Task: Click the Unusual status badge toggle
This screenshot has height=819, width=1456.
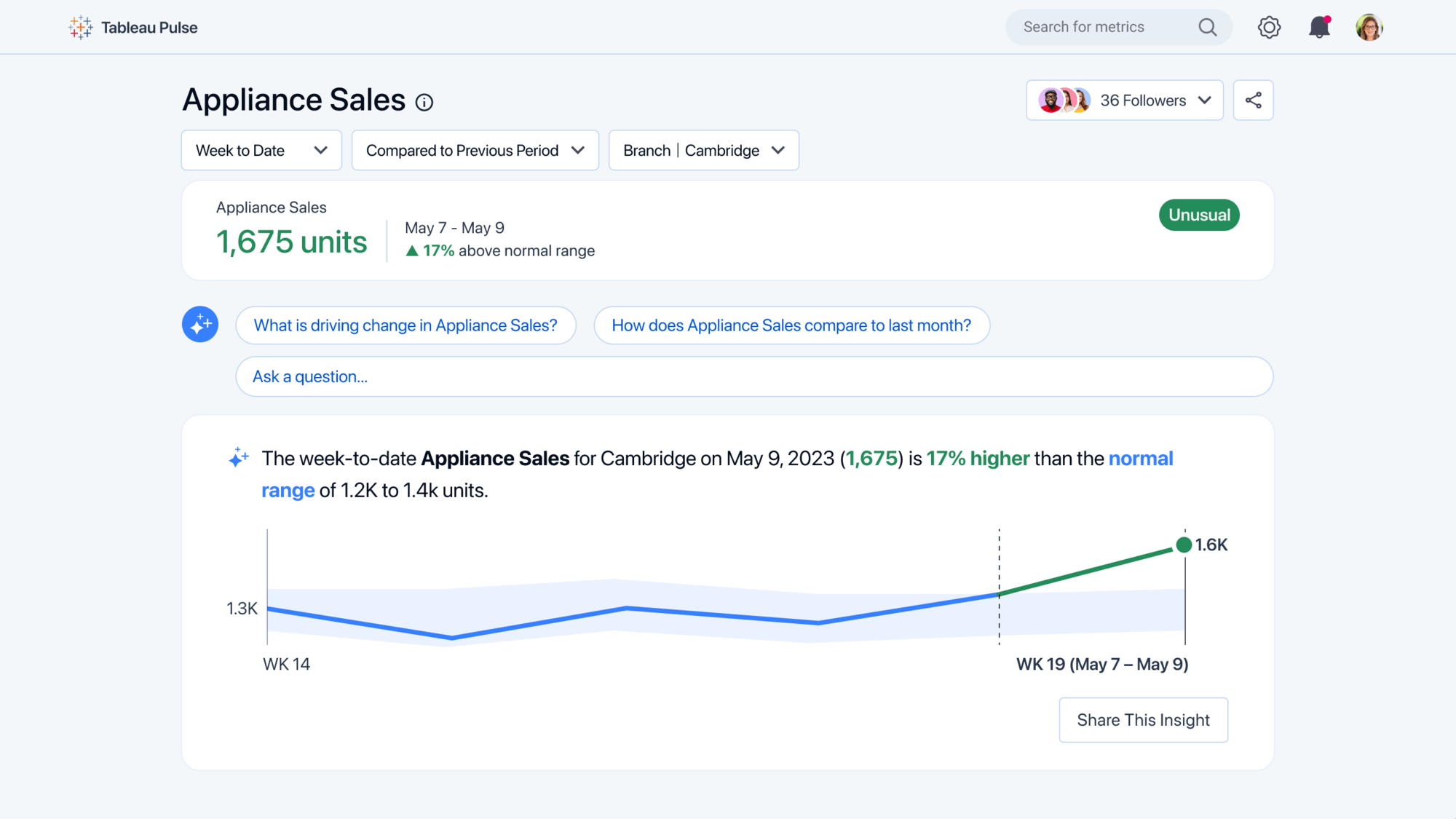Action: point(1198,215)
